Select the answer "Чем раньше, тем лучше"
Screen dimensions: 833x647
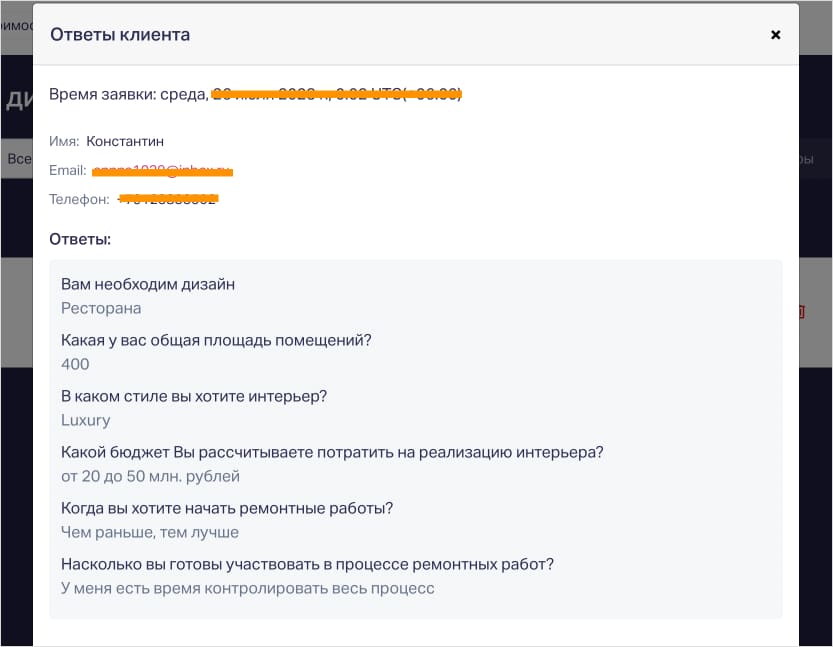pos(150,532)
